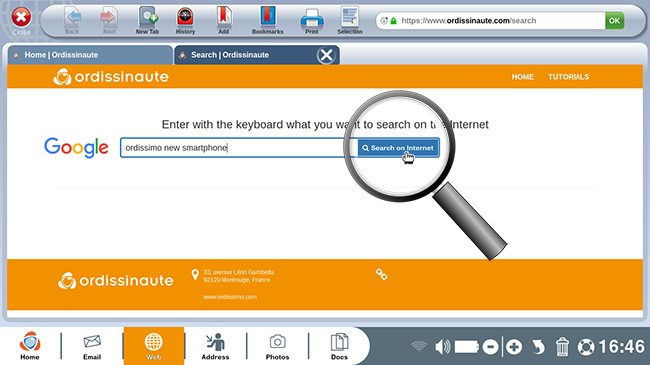Click the green OK button
This screenshot has width=650, height=365.
pyautogui.click(x=614, y=20)
